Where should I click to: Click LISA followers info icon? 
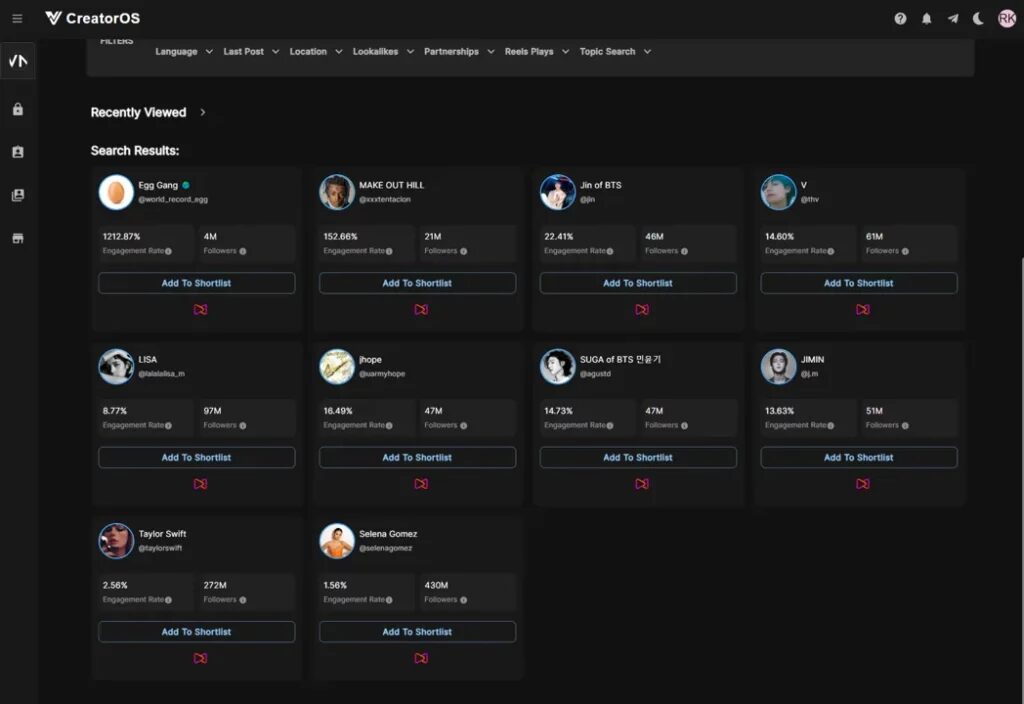(x=242, y=426)
